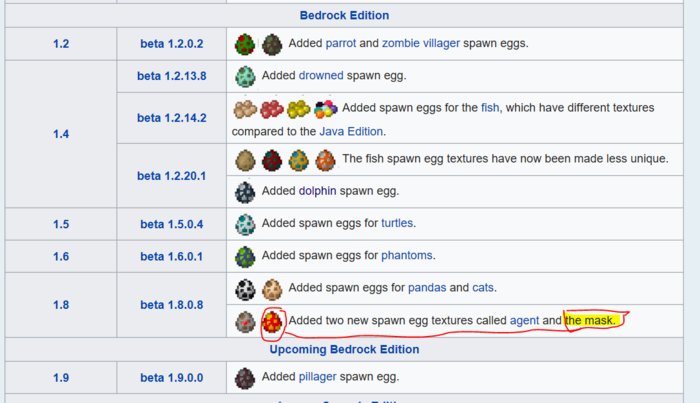Click the text 'spawn eggs.' in the 1.2 row
This screenshot has height=403, width=700.
496,43
